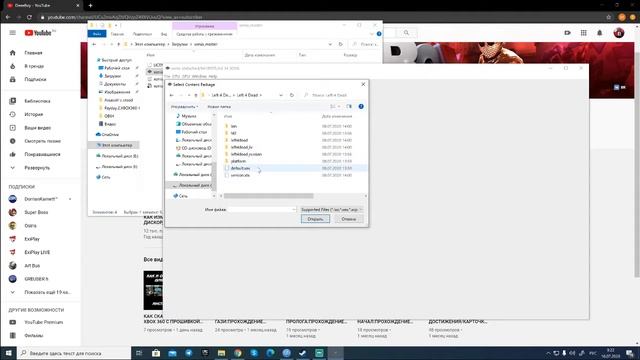Expand Показать ещё subscriptions list

pyautogui.click(x=47, y=292)
